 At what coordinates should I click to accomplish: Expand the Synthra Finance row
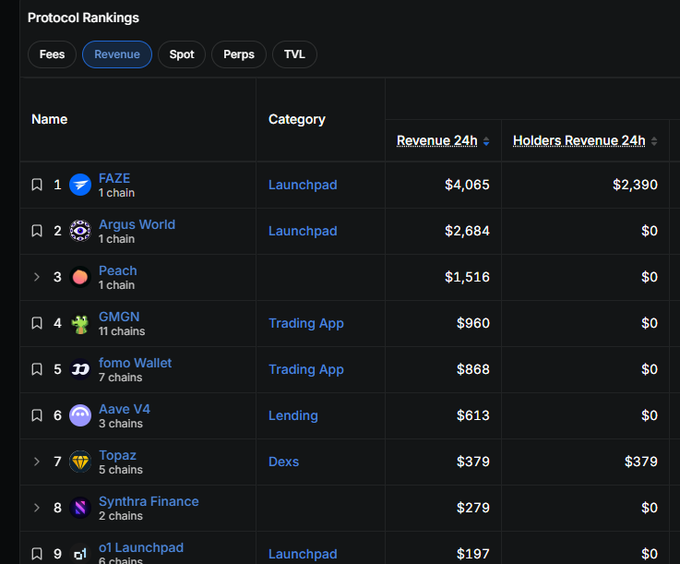point(37,508)
